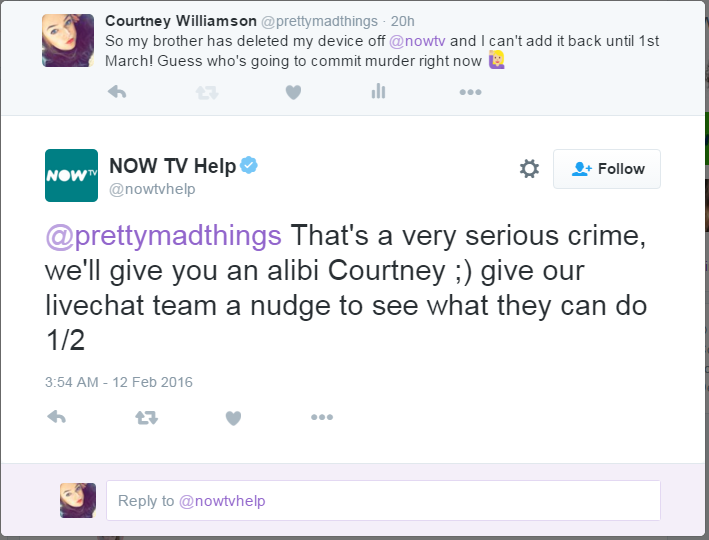This screenshot has height=540, width=709.
Task: View tweet activity bar chart icon
Action: [378, 91]
